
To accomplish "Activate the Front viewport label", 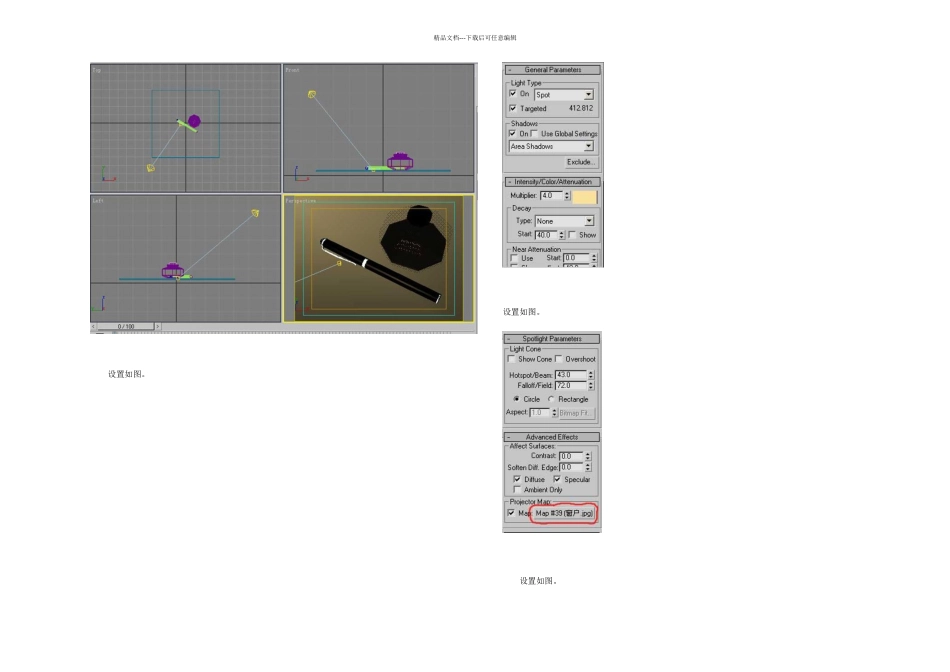I will pyautogui.click(x=292, y=70).
